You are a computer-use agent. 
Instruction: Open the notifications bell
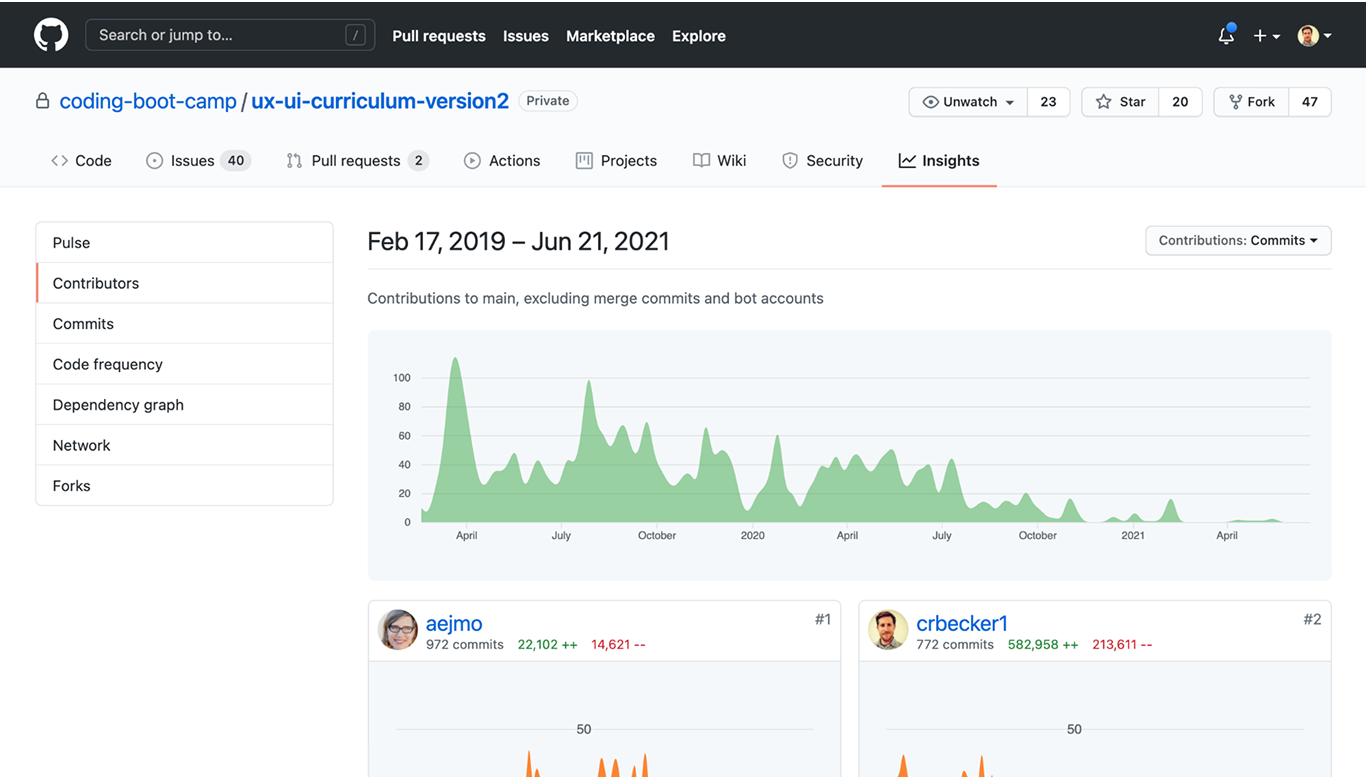[x=1226, y=35]
